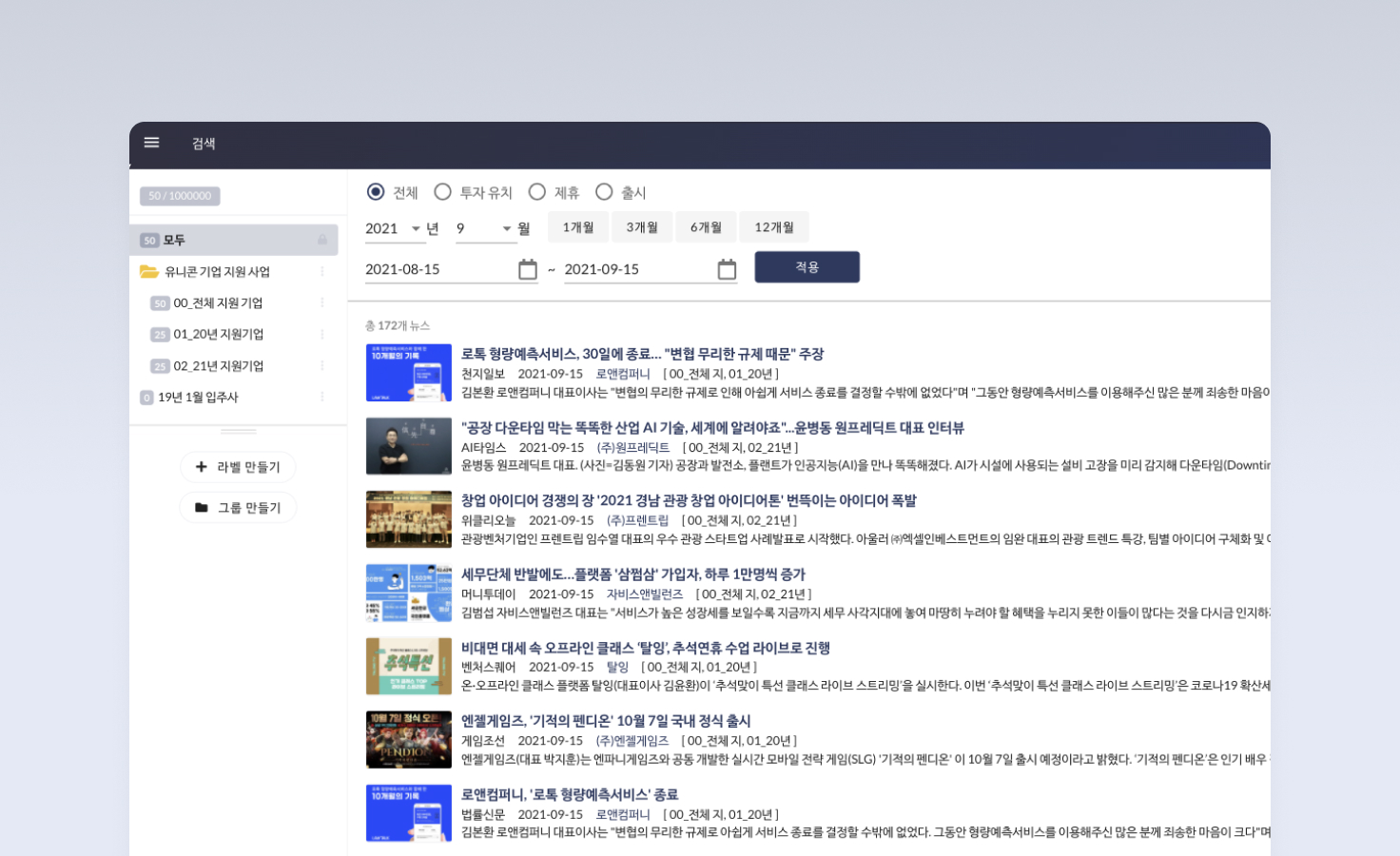Open options dots for 유니콘 기업 지원 사업
Image resolution: width=1400 pixels, height=856 pixels.
(x=322, y=272)
